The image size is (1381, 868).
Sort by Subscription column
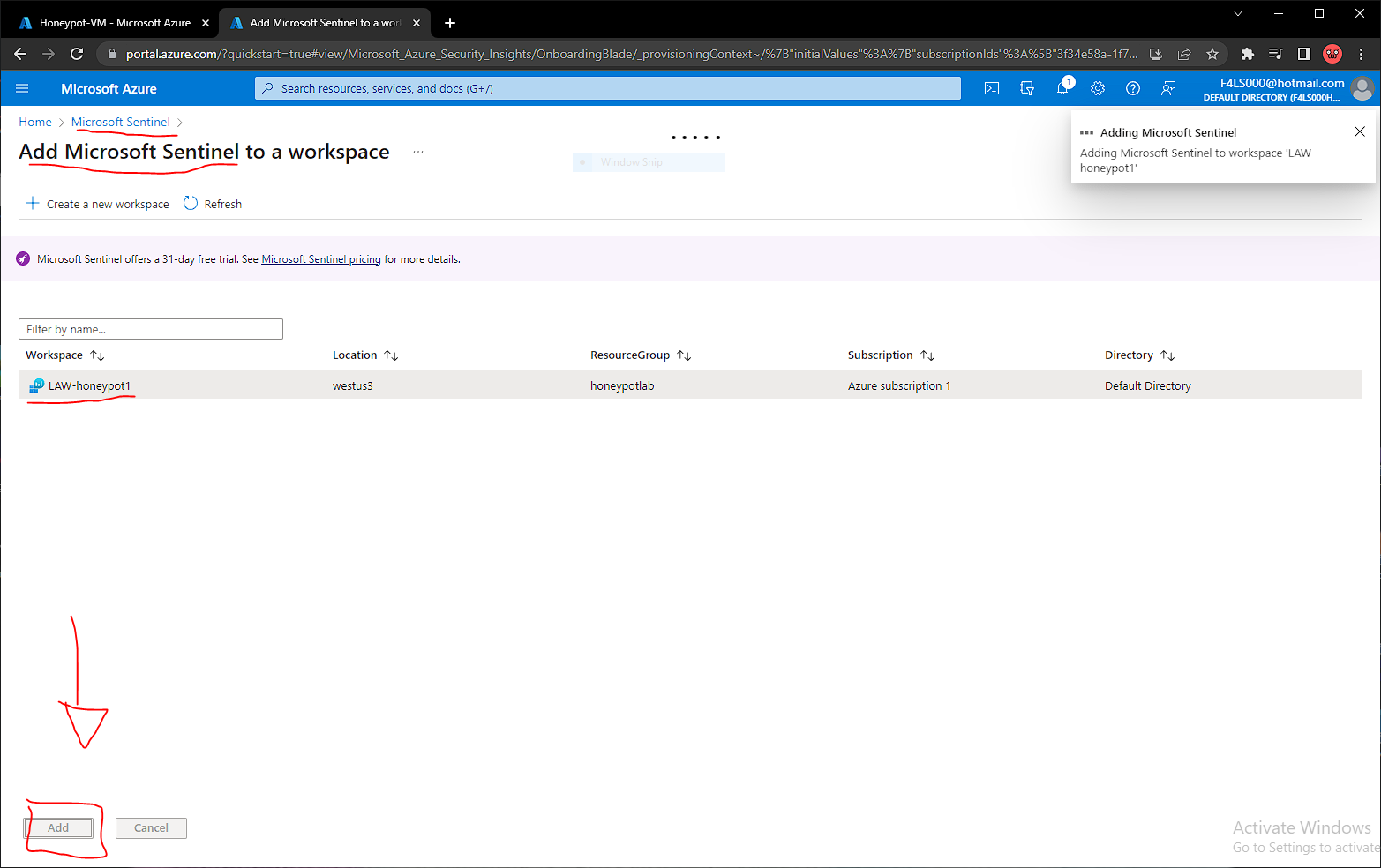891,355
